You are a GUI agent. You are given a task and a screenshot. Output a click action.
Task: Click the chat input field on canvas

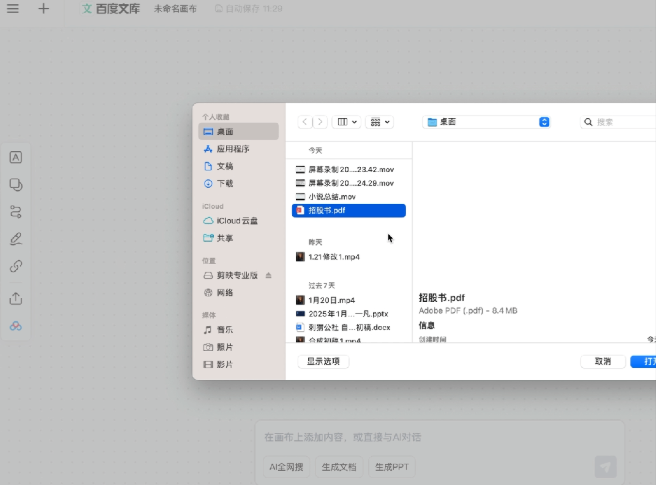[x=439, y=437]
